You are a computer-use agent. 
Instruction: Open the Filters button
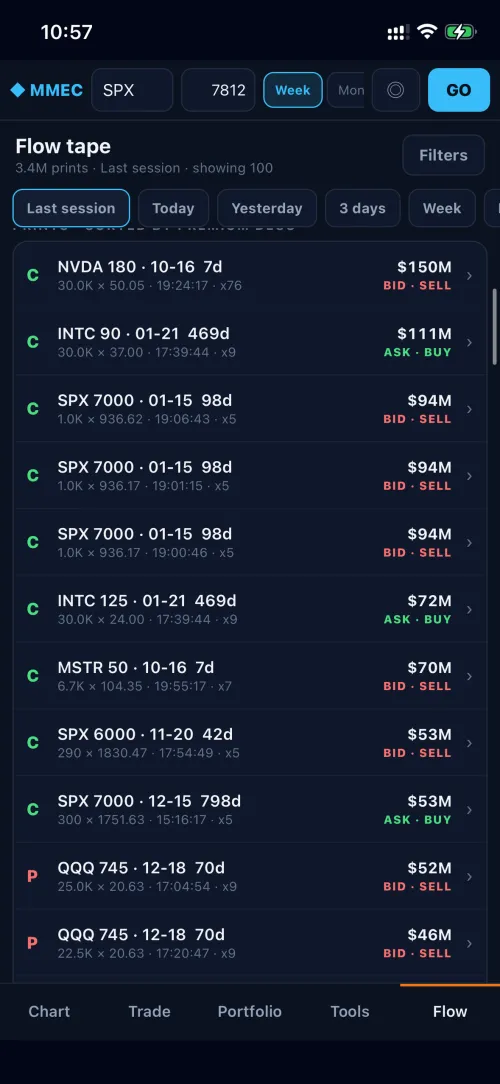tap(443, 155)
